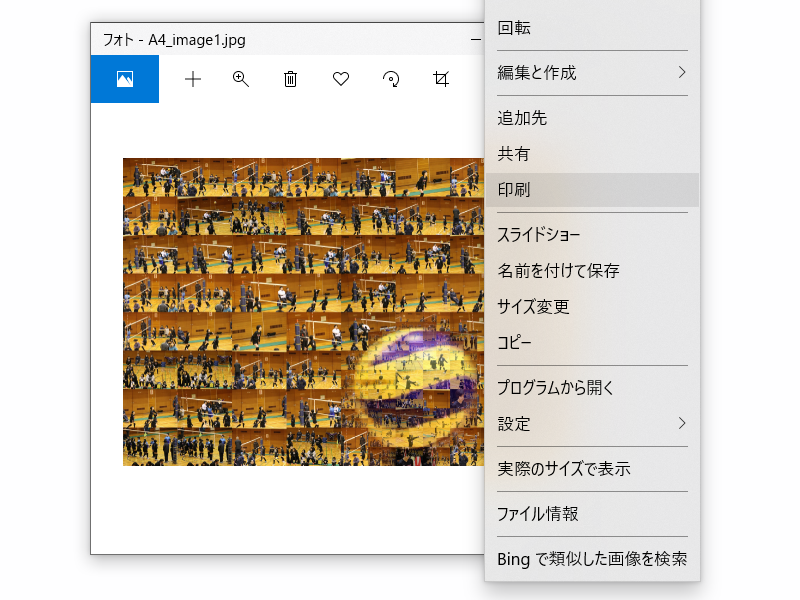Click the volleyball mosaic photo
This screenshot has height=600, width=800.
(304, 312)
